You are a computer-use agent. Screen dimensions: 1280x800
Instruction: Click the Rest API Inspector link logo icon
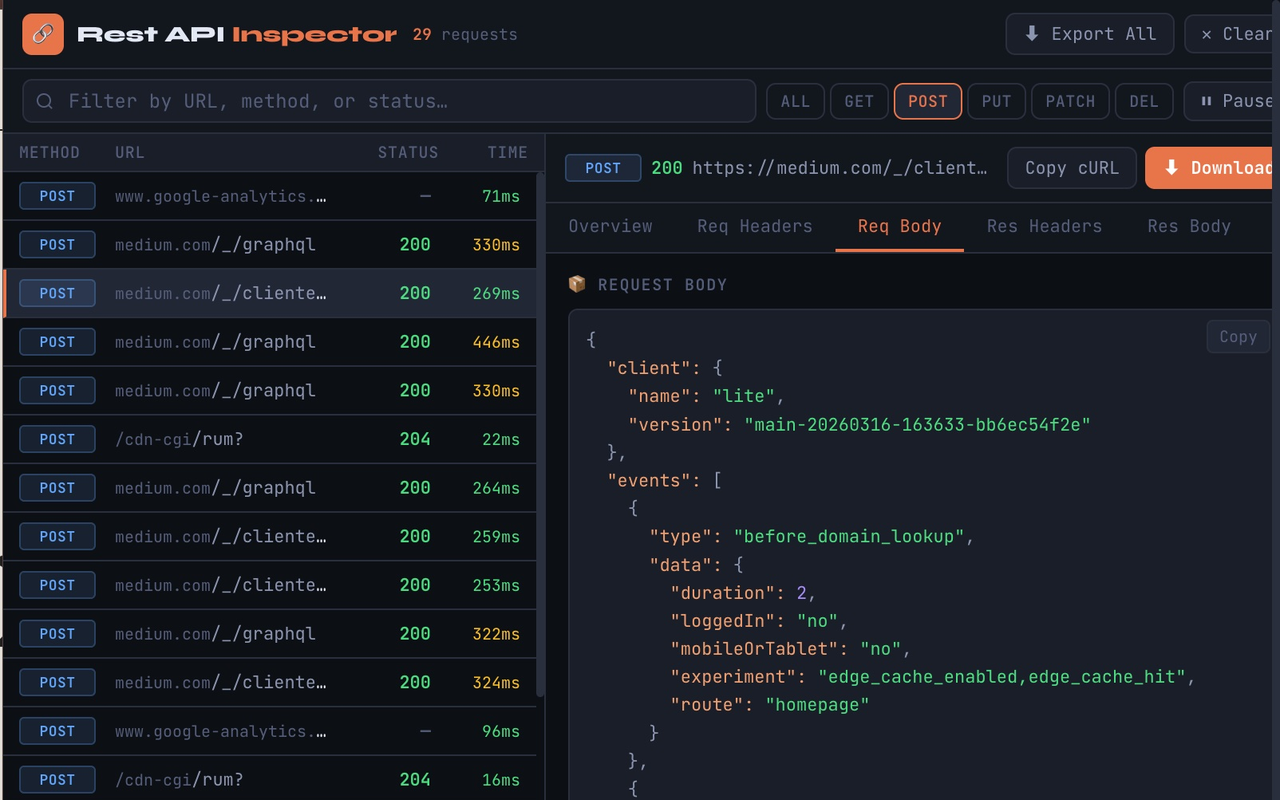[x=42, y=34]
